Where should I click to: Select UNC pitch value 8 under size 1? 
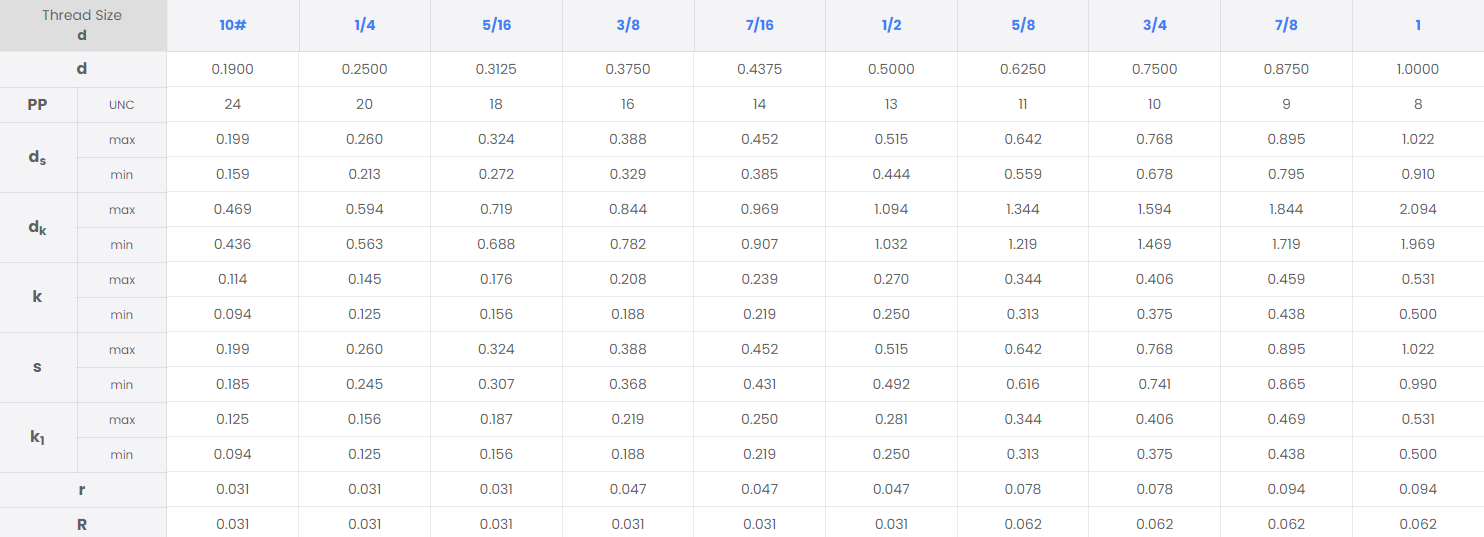pyautogui.click(x=1418, y=104)
